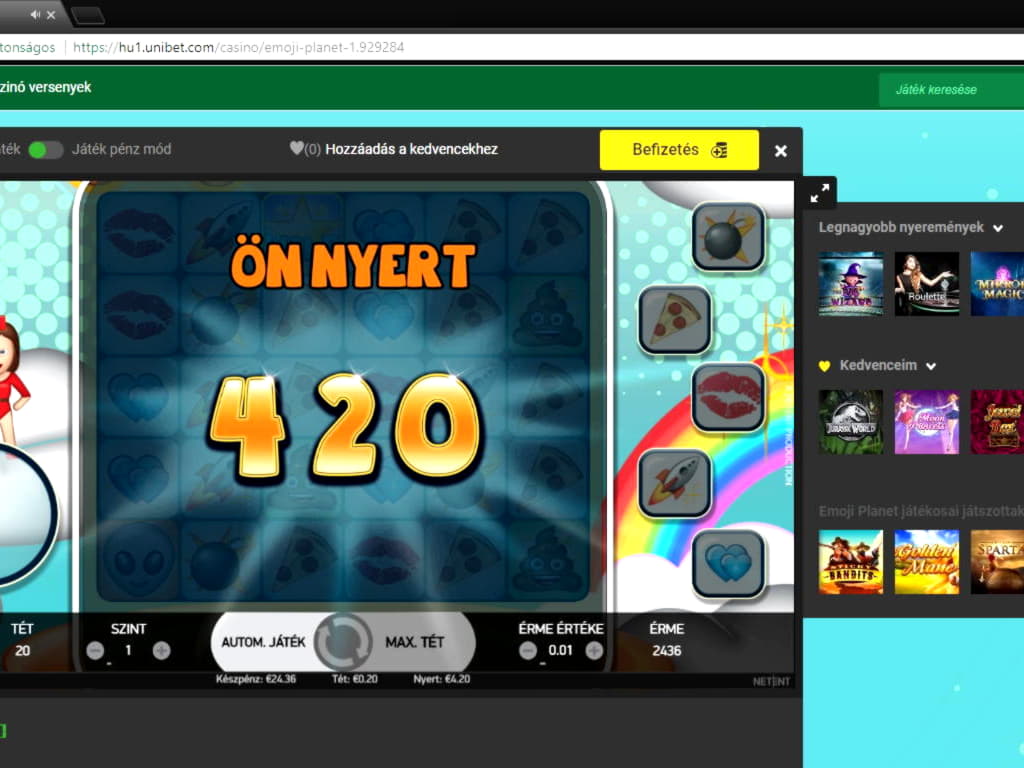Open the Roulette game thumbnail
The height and width of the screenshot is (768, 1024).
coord(927,284)
